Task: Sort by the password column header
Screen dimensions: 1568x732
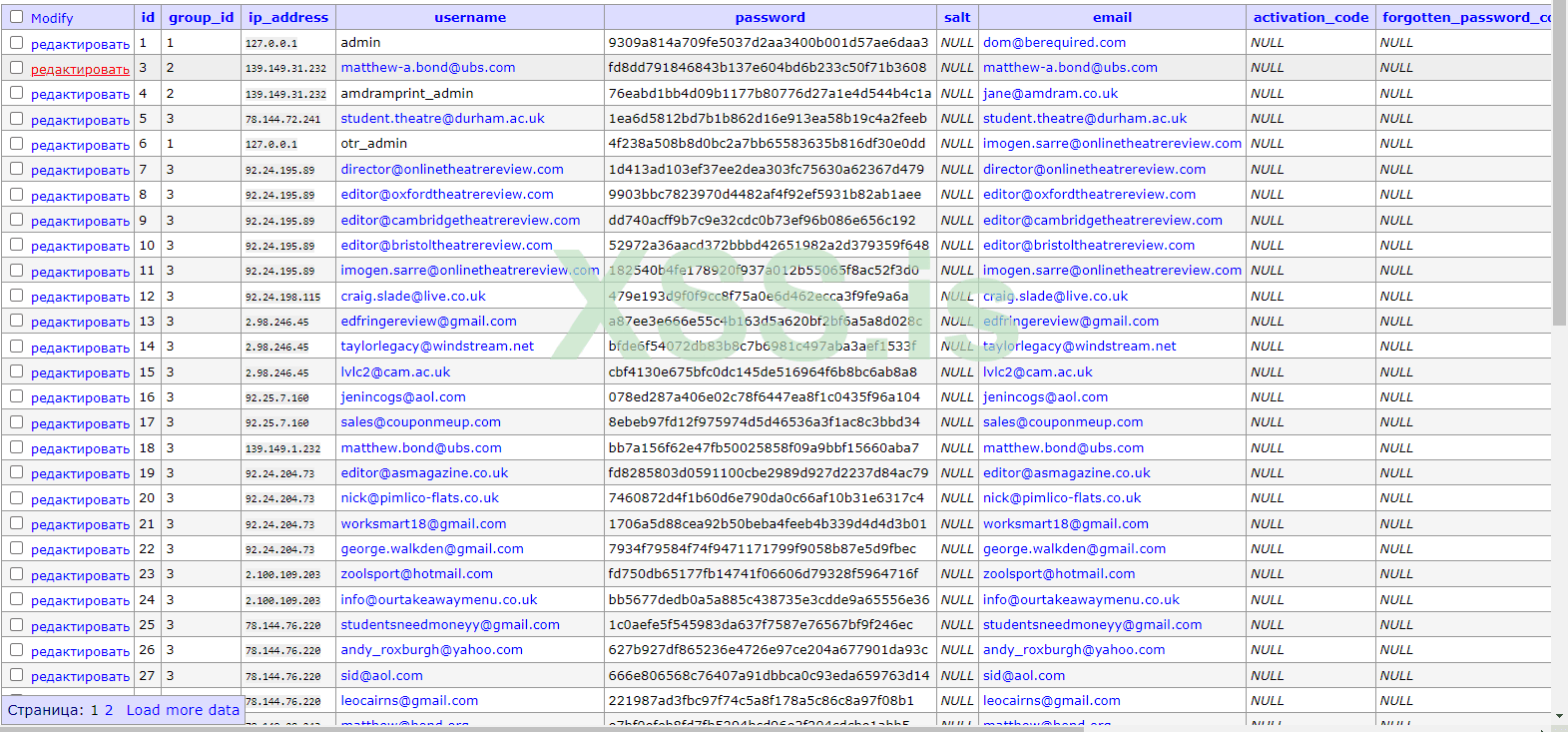Action: (770, 17)
